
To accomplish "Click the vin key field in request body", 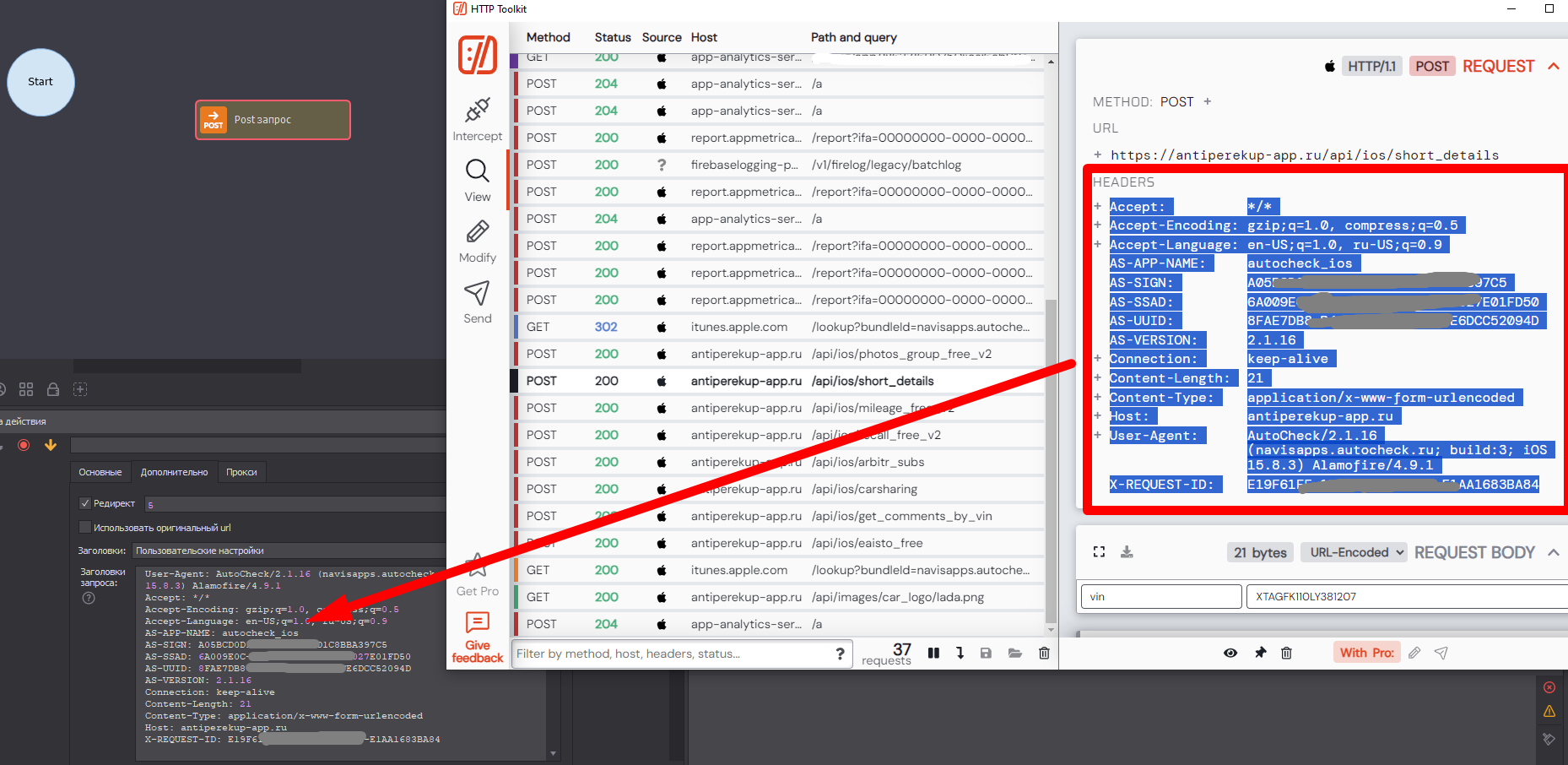I will (1161, 596).
